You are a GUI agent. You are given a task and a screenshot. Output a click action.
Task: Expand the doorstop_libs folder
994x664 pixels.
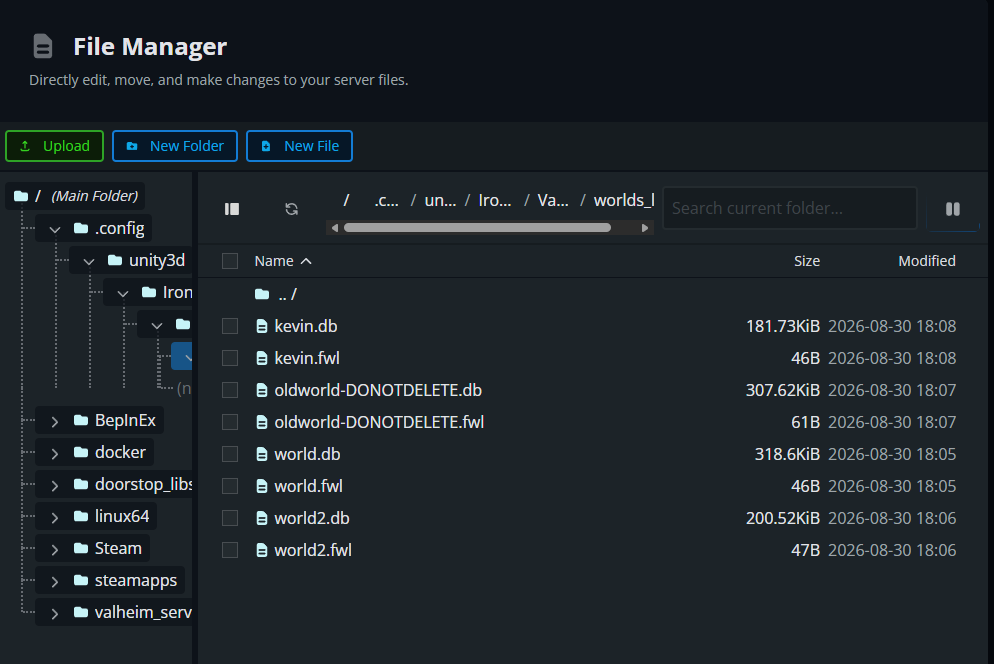click(x=55, y=485)
